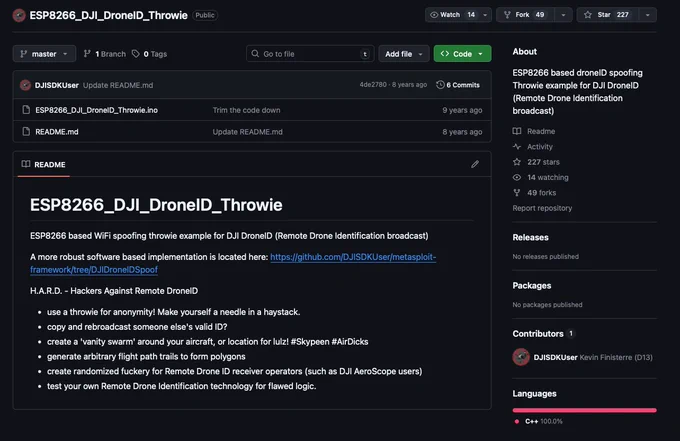Open the Watch notifications dropdown arrow
This screenshot has height=441, width=680.
pos(485,15)
